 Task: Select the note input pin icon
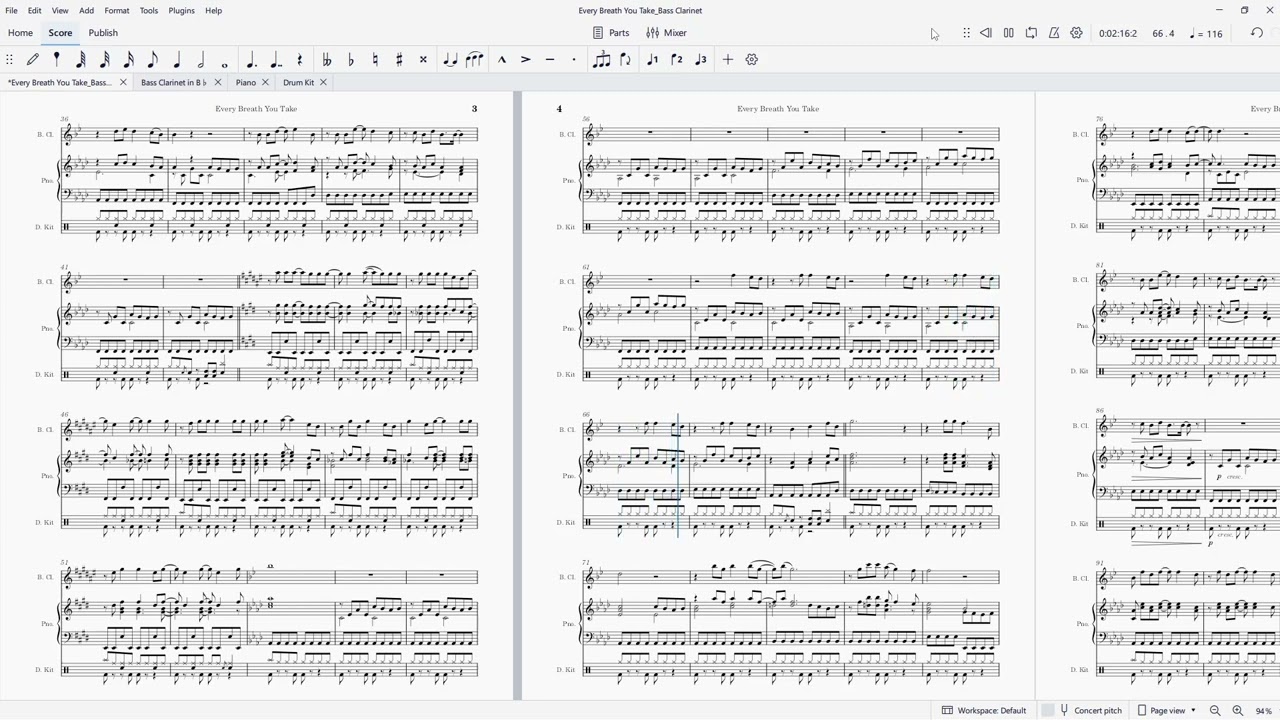coord(57,60)
